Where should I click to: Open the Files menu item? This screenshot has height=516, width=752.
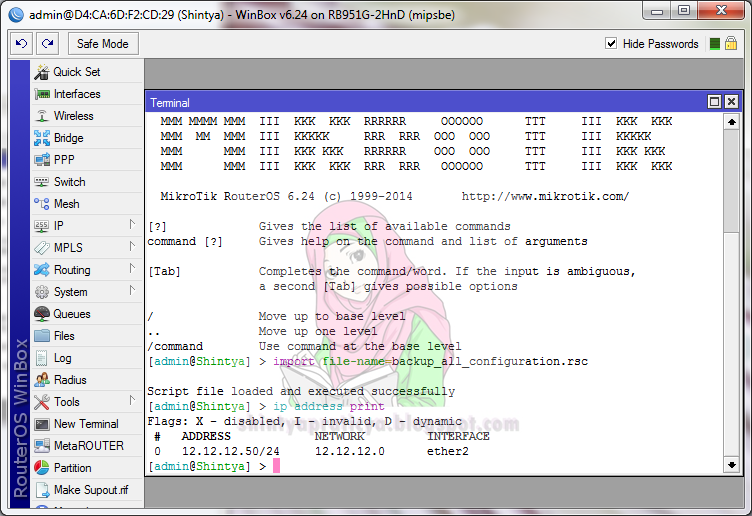click(88, 336)
